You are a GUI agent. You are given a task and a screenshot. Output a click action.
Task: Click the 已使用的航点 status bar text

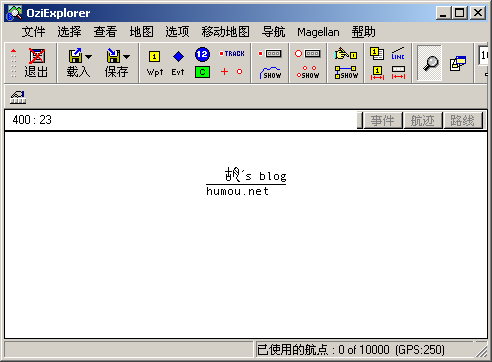pos(351,350)
